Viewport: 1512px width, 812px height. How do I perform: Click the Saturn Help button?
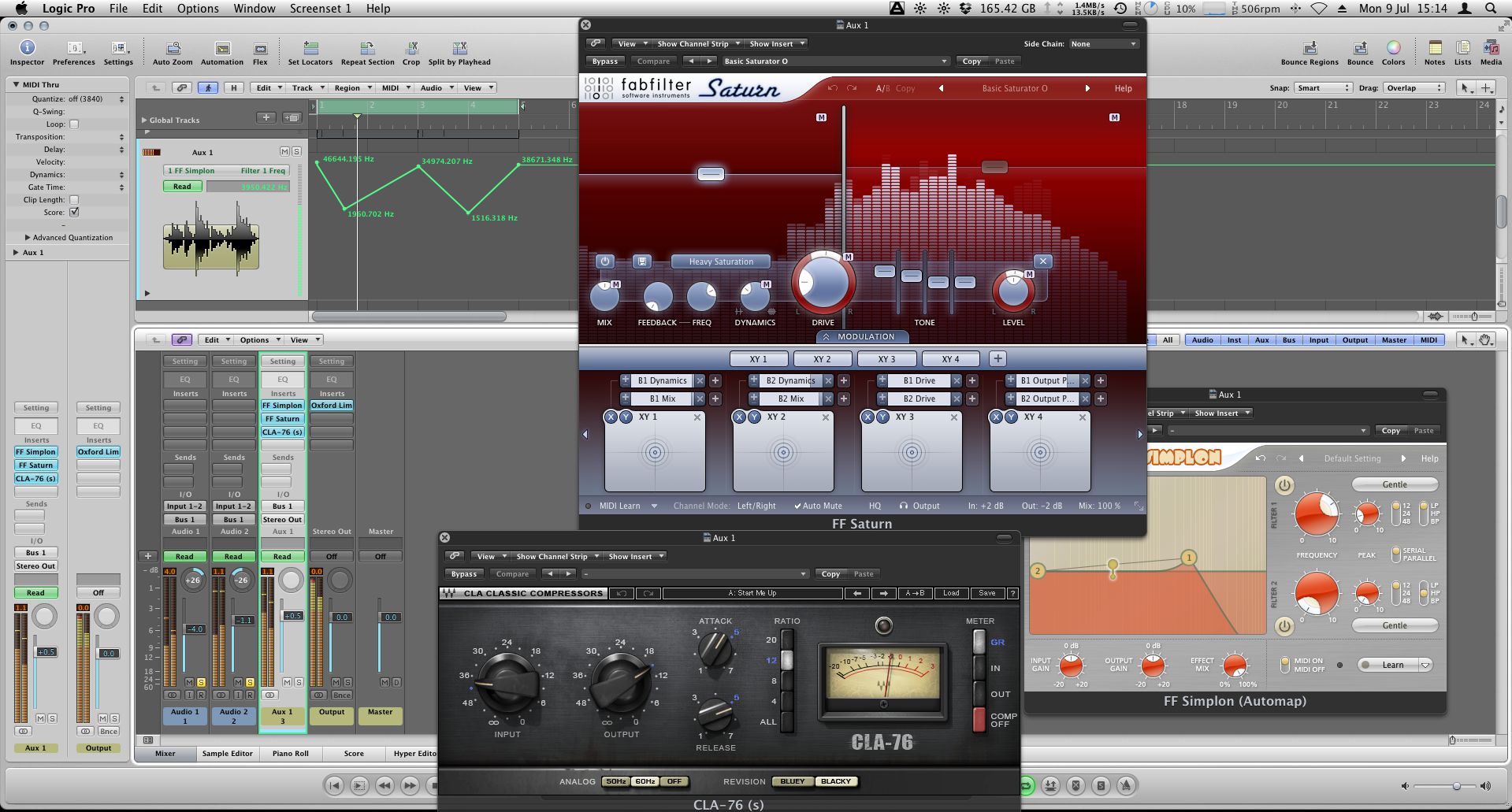pyautogui.click(x=1123, y=88)
